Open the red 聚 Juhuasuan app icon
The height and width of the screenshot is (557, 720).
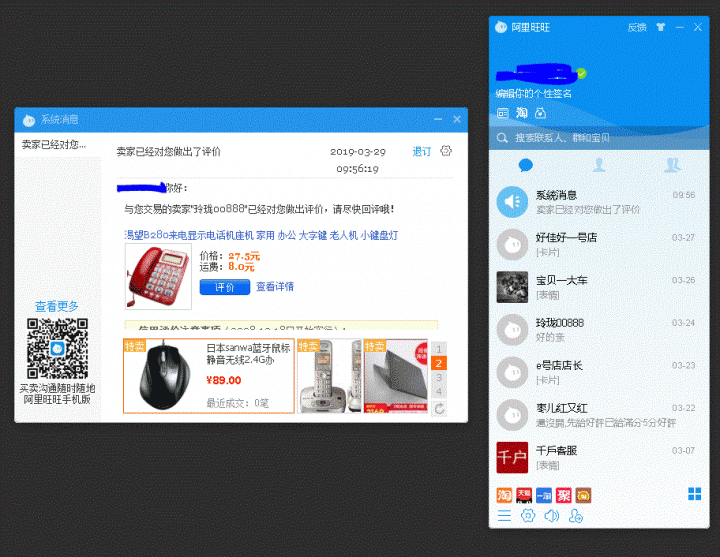click(563, 495)
